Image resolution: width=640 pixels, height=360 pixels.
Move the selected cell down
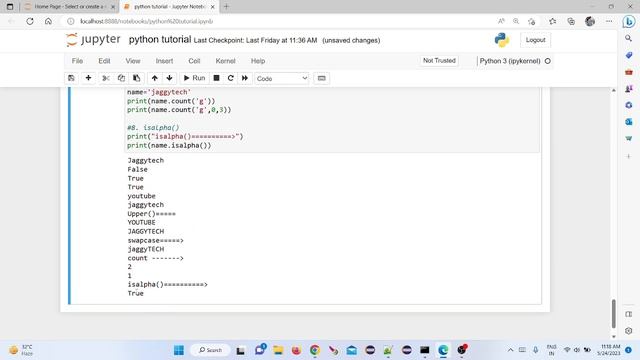(169, 78)
